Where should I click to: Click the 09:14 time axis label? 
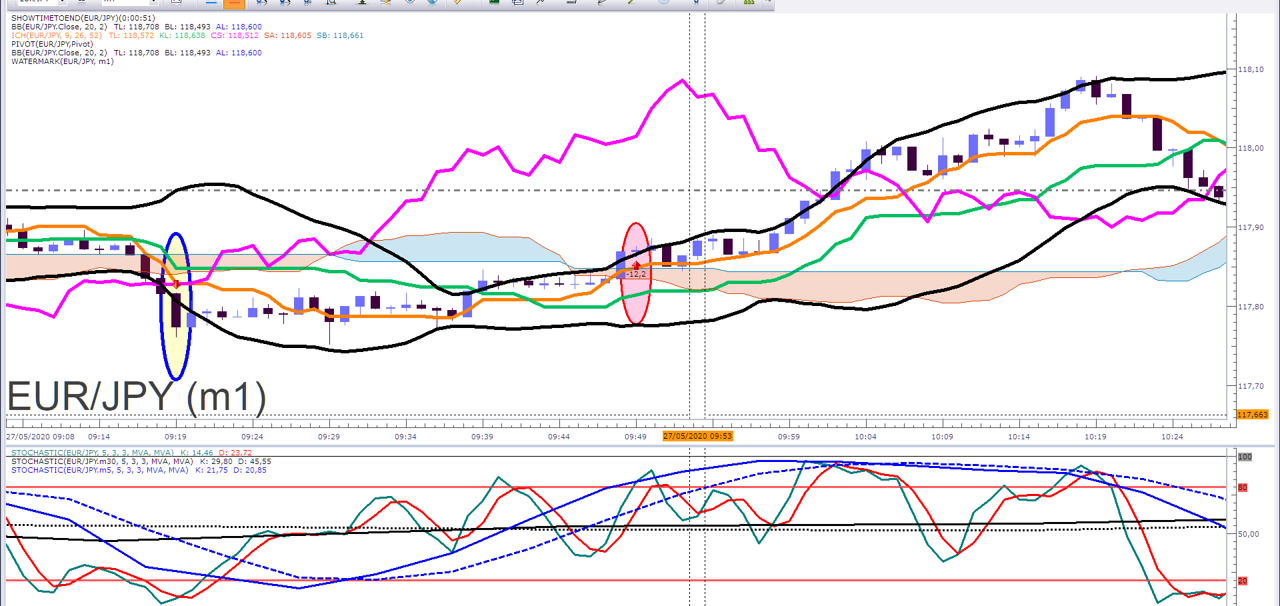99,436
